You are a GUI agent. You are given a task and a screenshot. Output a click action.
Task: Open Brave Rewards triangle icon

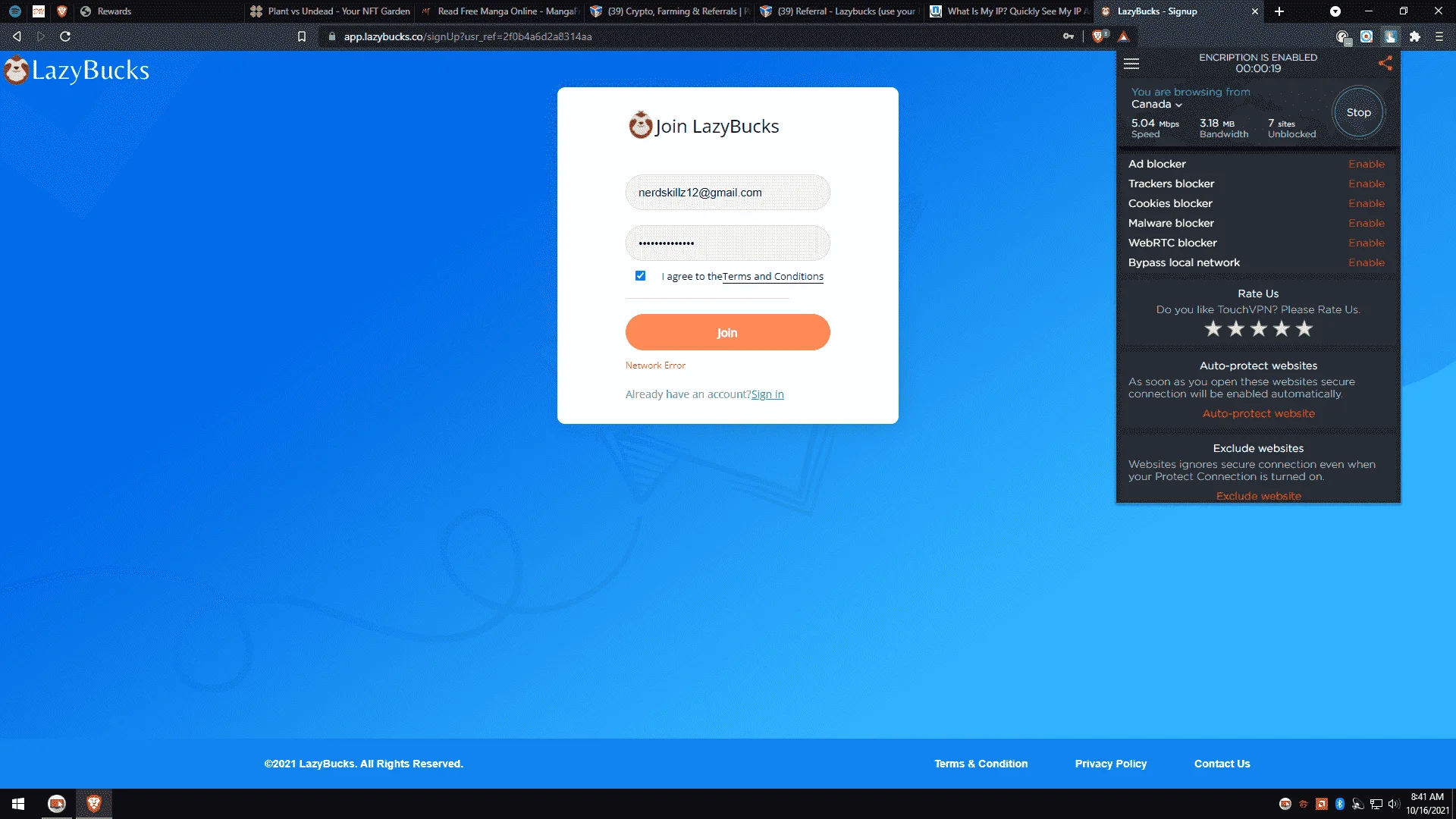(1124, 36)
